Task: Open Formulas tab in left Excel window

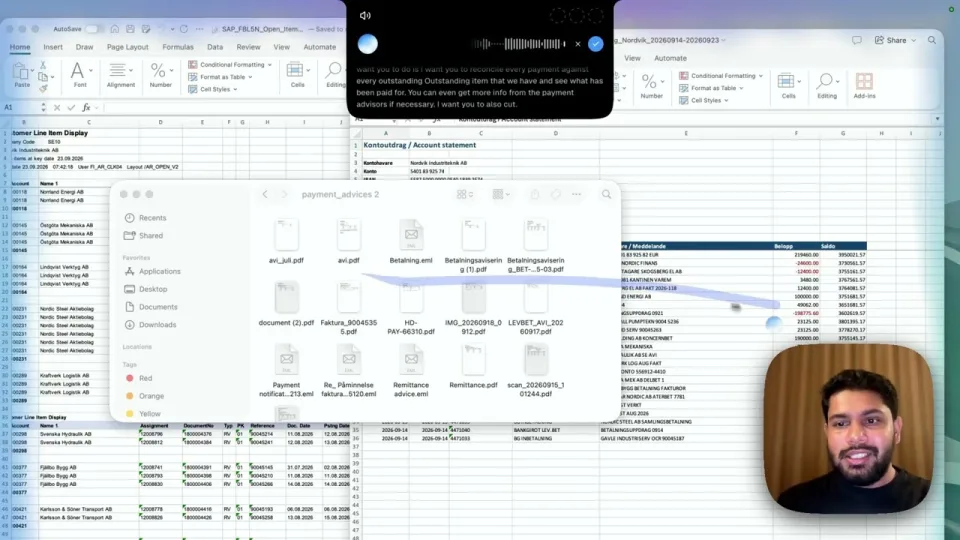Action: coord(178,47)
